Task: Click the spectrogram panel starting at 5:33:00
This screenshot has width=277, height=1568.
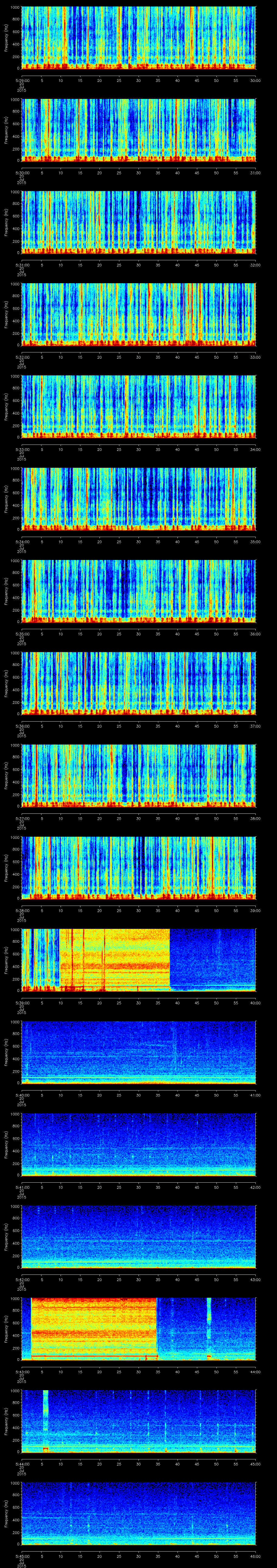Action: pos(139,407)
